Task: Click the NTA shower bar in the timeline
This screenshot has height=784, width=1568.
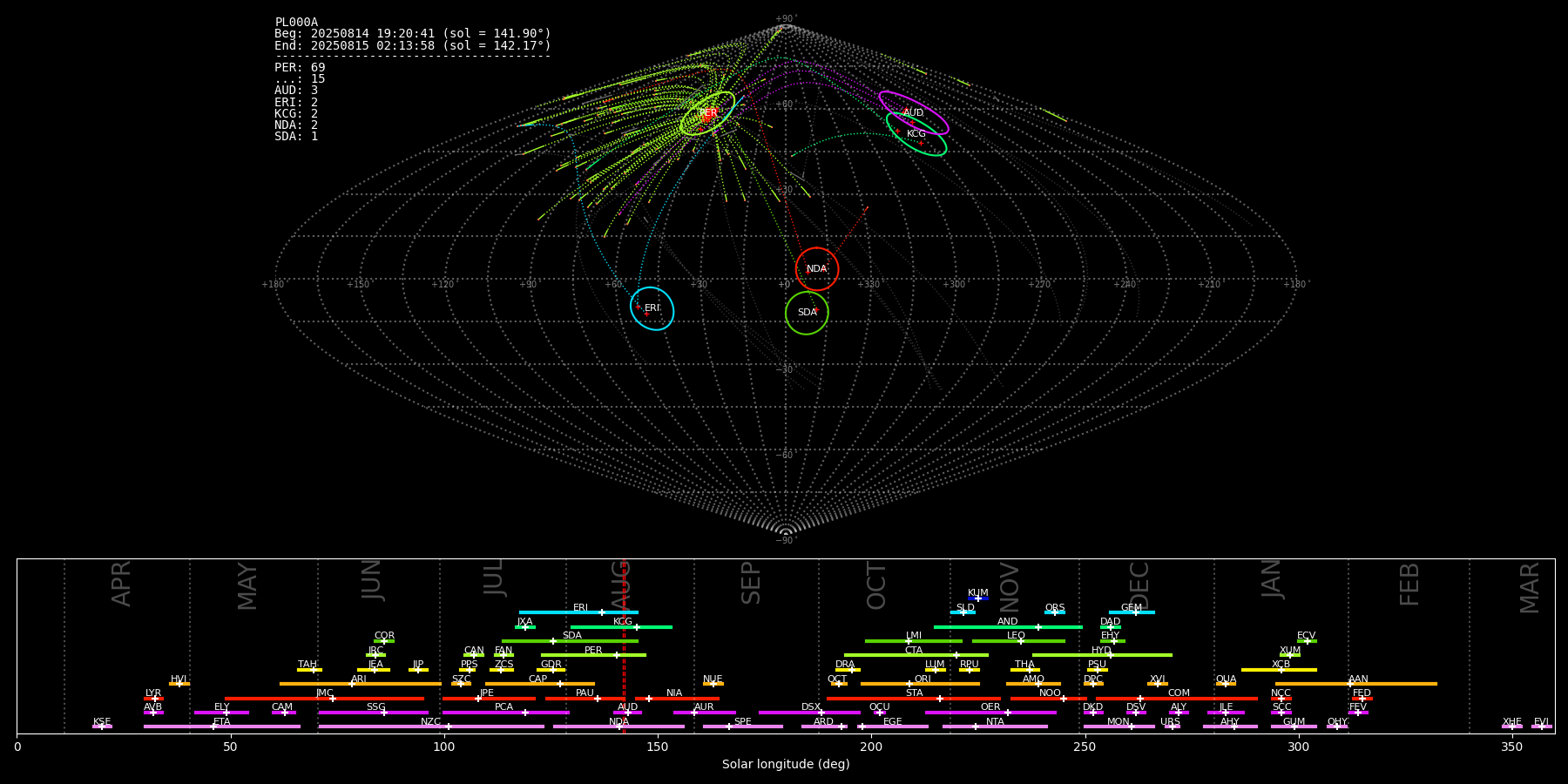Action: [x=995, y=727]
